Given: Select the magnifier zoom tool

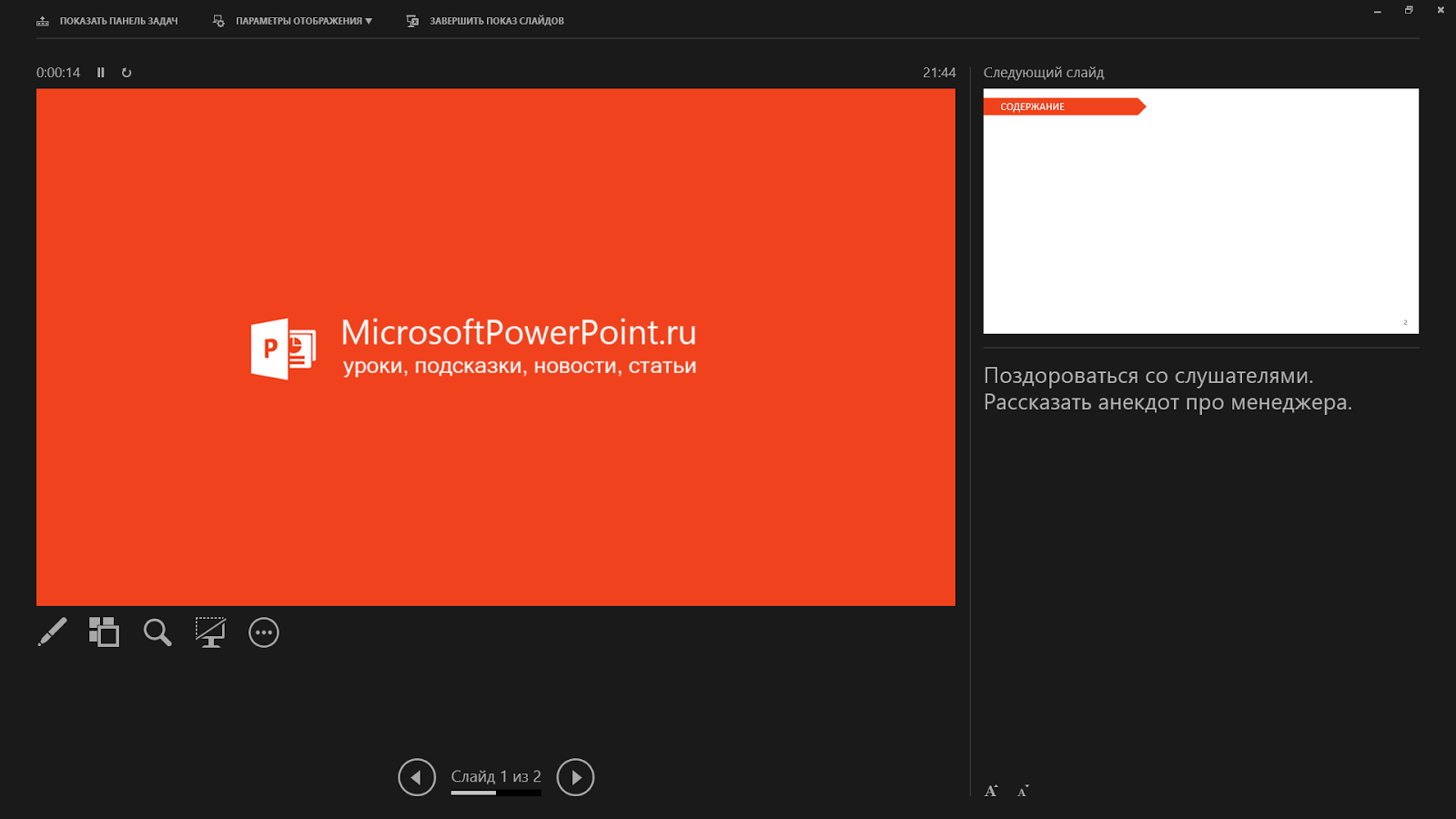Looking at the screenshot, I should click(x=157, y=632).
